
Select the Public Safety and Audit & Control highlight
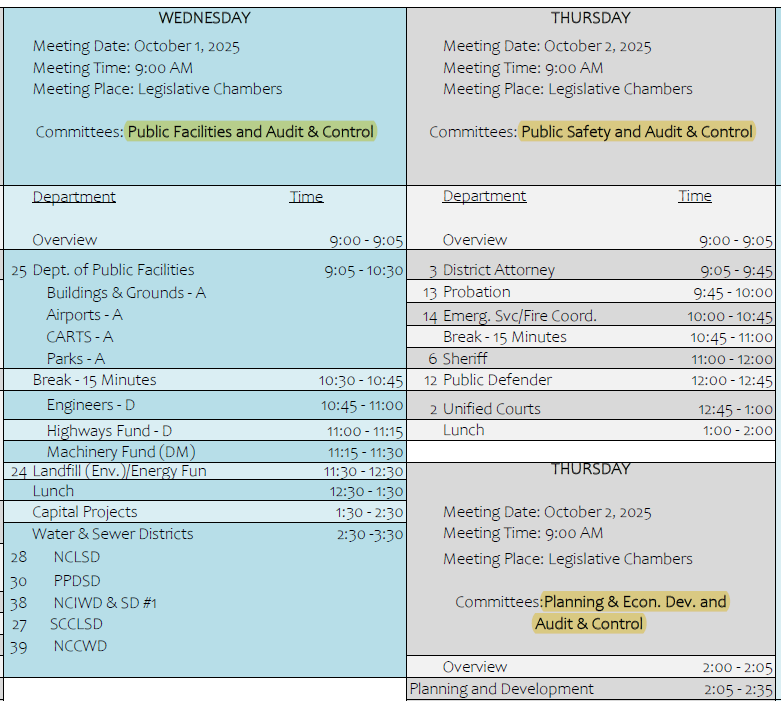(x=637, y=132)
